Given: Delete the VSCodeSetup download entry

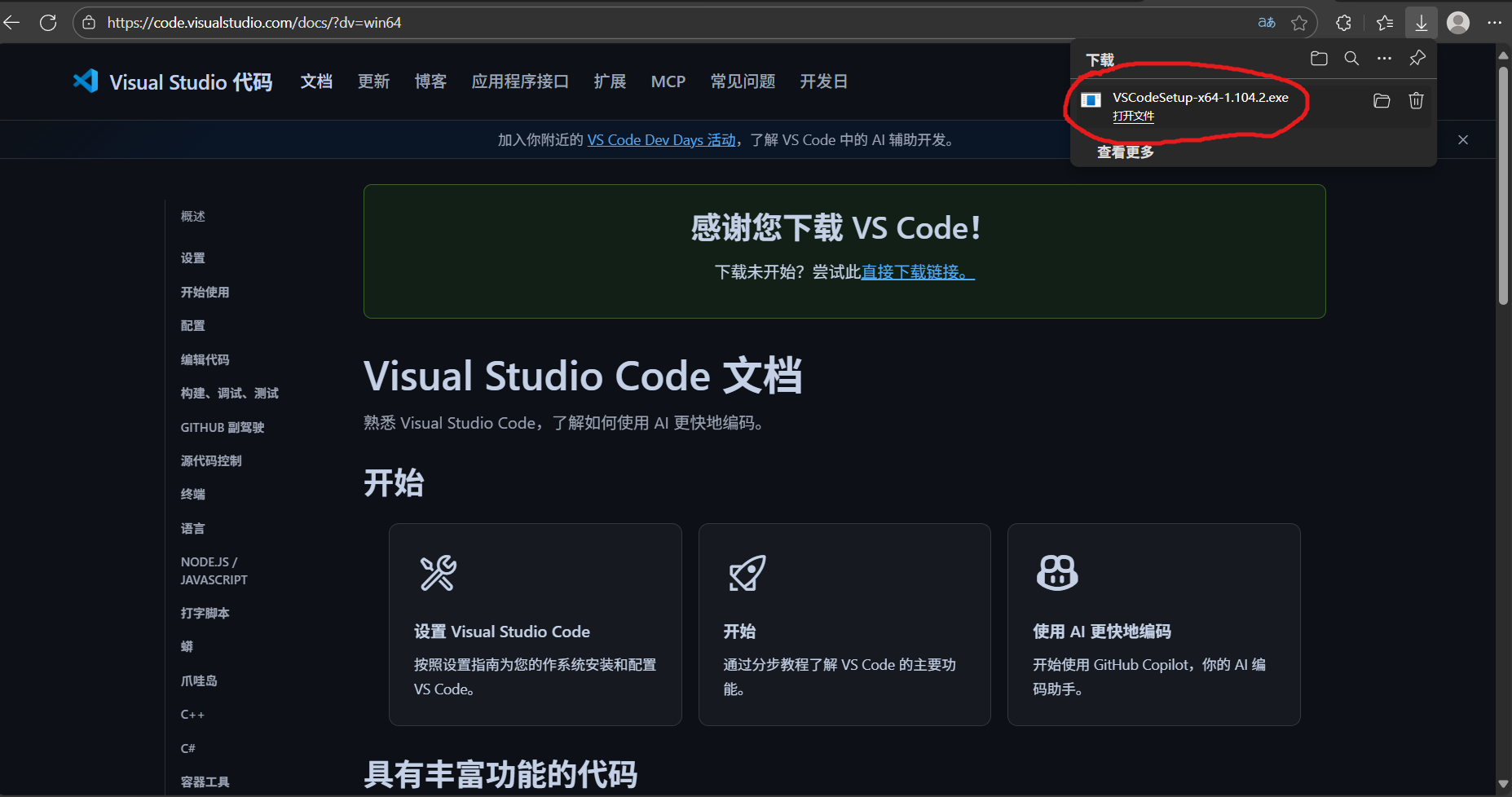Looking at the screenshot, I should coord(1416,100).
